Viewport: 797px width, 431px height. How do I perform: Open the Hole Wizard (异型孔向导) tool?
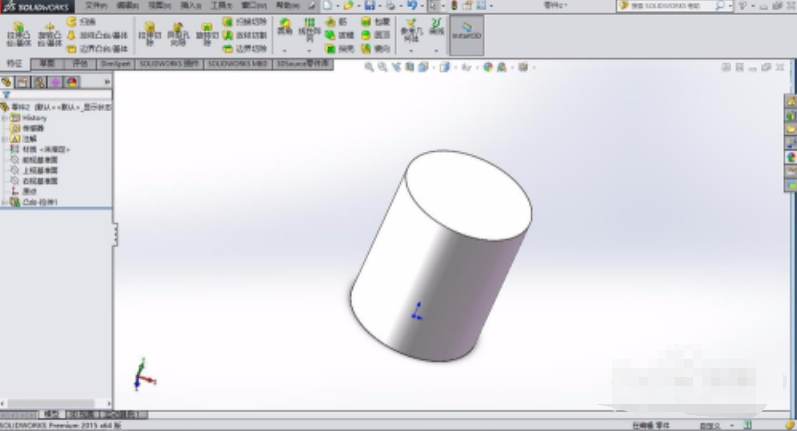[x=178, y=35]
